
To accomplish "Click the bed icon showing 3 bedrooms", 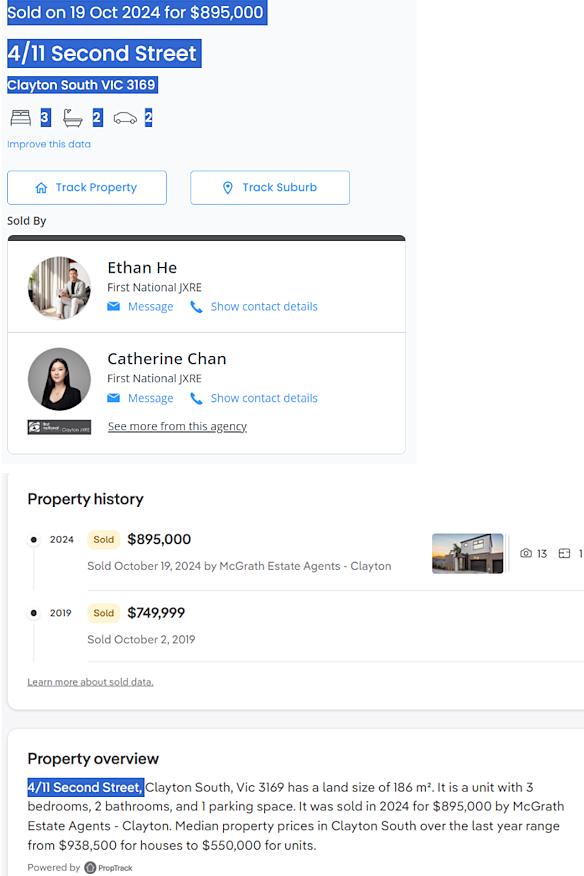I will click(x=22, y=117).
